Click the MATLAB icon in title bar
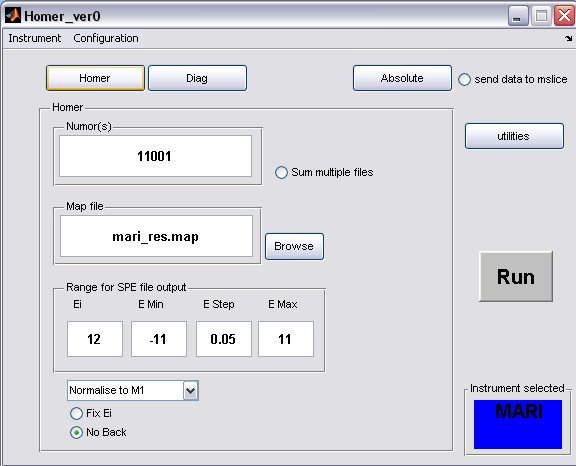576x466 pixels. pyautogui.click(x=12, y=16)
